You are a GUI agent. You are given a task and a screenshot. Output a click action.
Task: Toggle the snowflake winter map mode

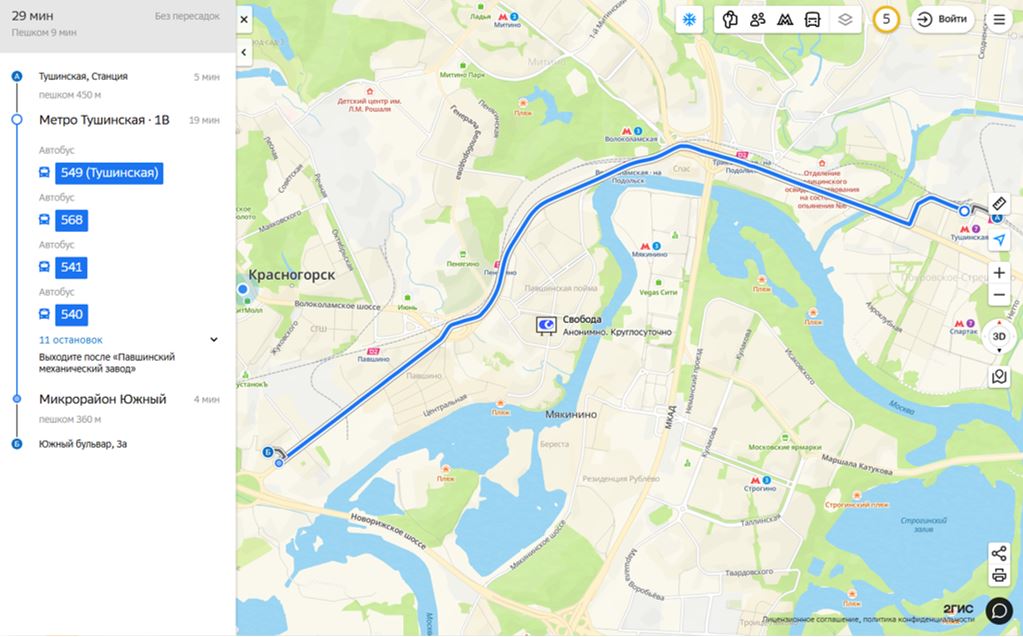pyautogui.click(x=689, y=20)
